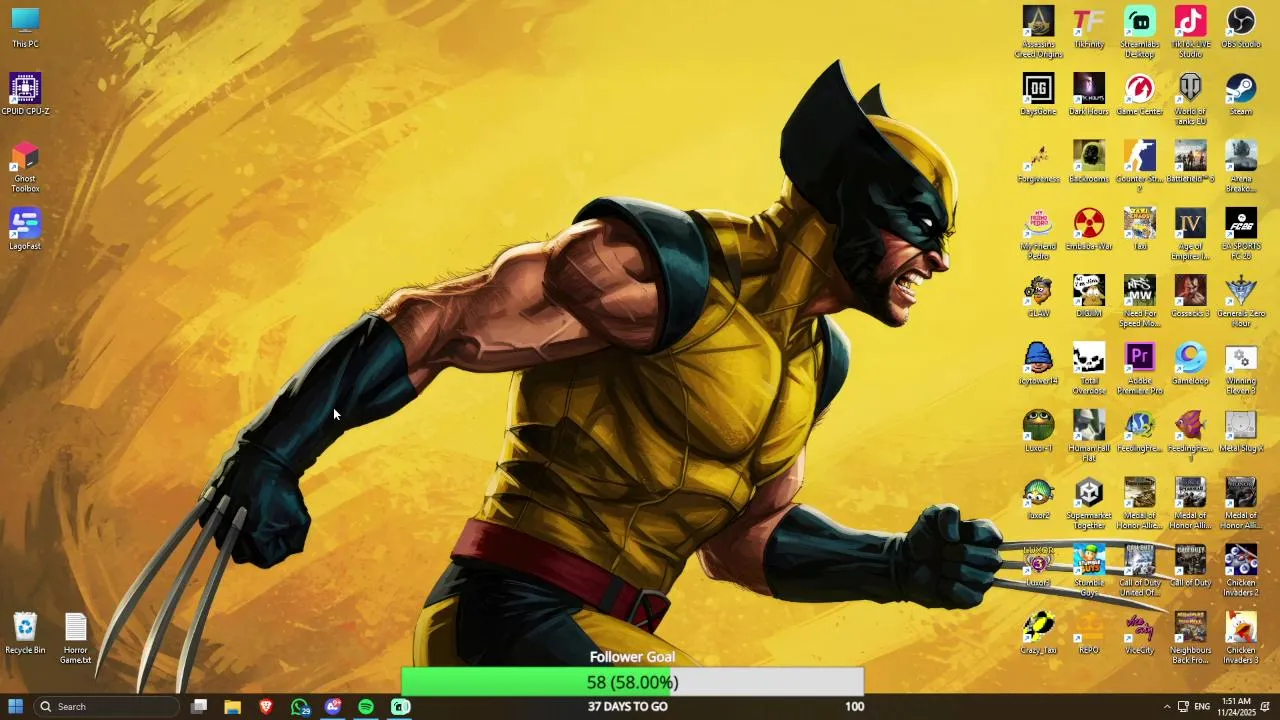
Task: Launch the Wargaming Game Center
Action: click(x=1140, y=94)
